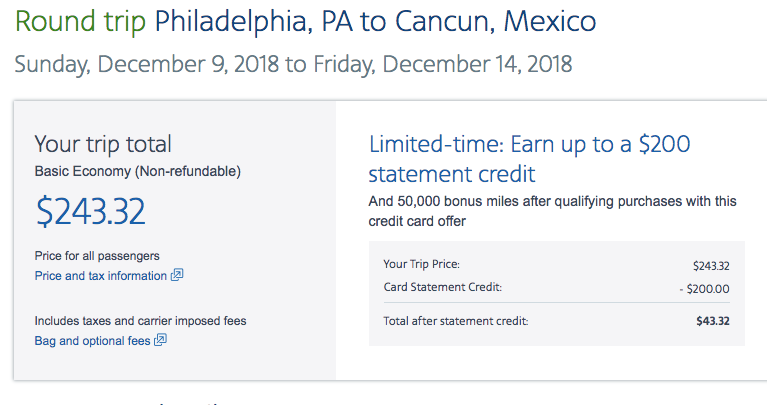The height and width of the screenshot is (405, 767).
Task: Click the external-link icon beside Price and tax information
Action: pyautogui.click(x=177, y=275)
